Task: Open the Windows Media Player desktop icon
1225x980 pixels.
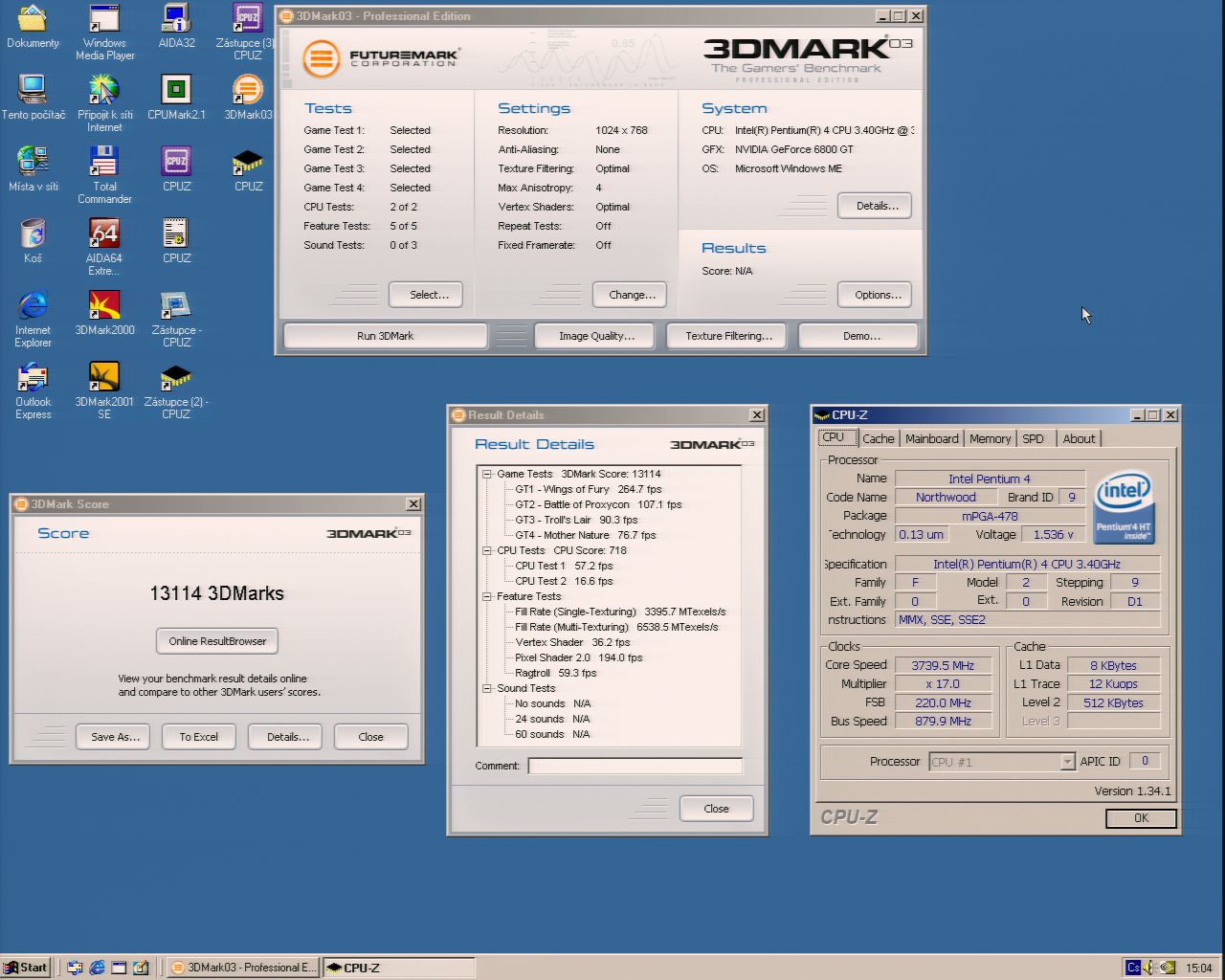Action: pos(104,33)
